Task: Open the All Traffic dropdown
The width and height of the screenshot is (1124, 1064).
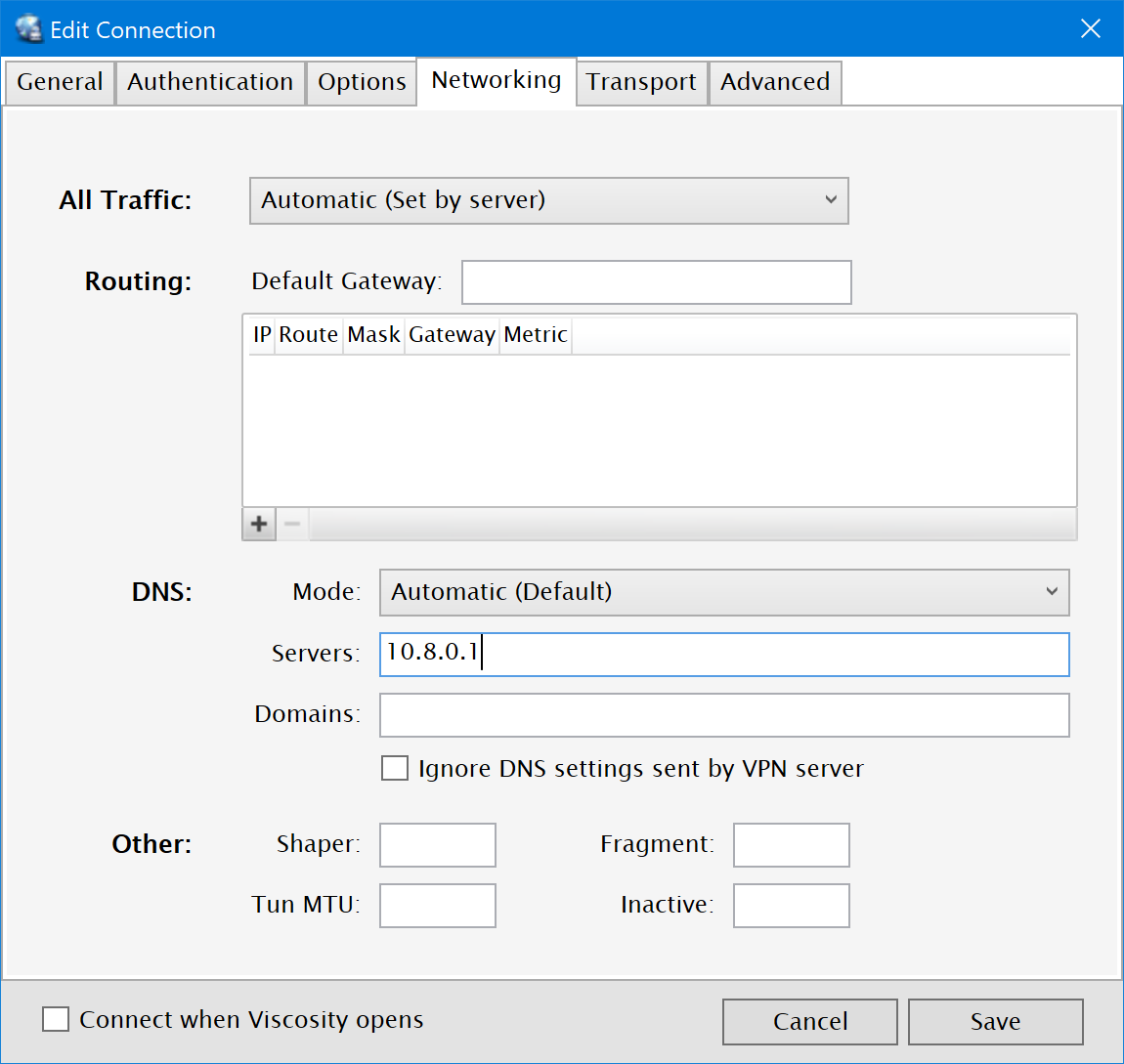Action: coord(548,200)
